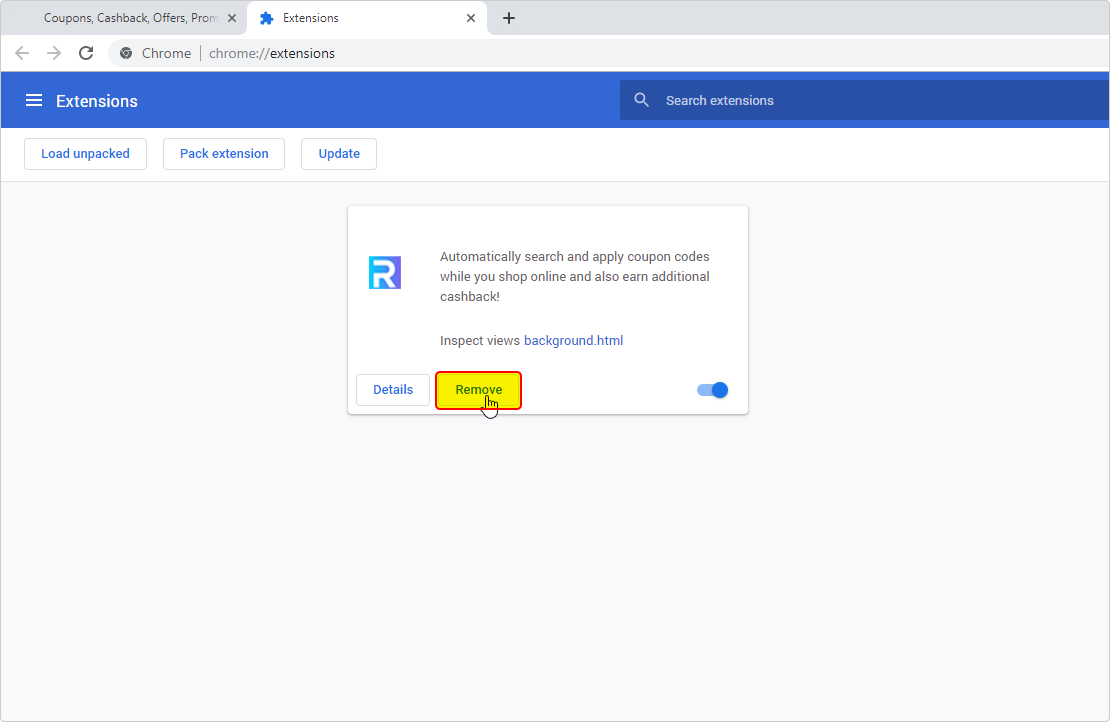Click the magnifier icon in the search bar
The height and width of the screenshot is (722, 1110).
pyautogui.click(x=642, y=100)
